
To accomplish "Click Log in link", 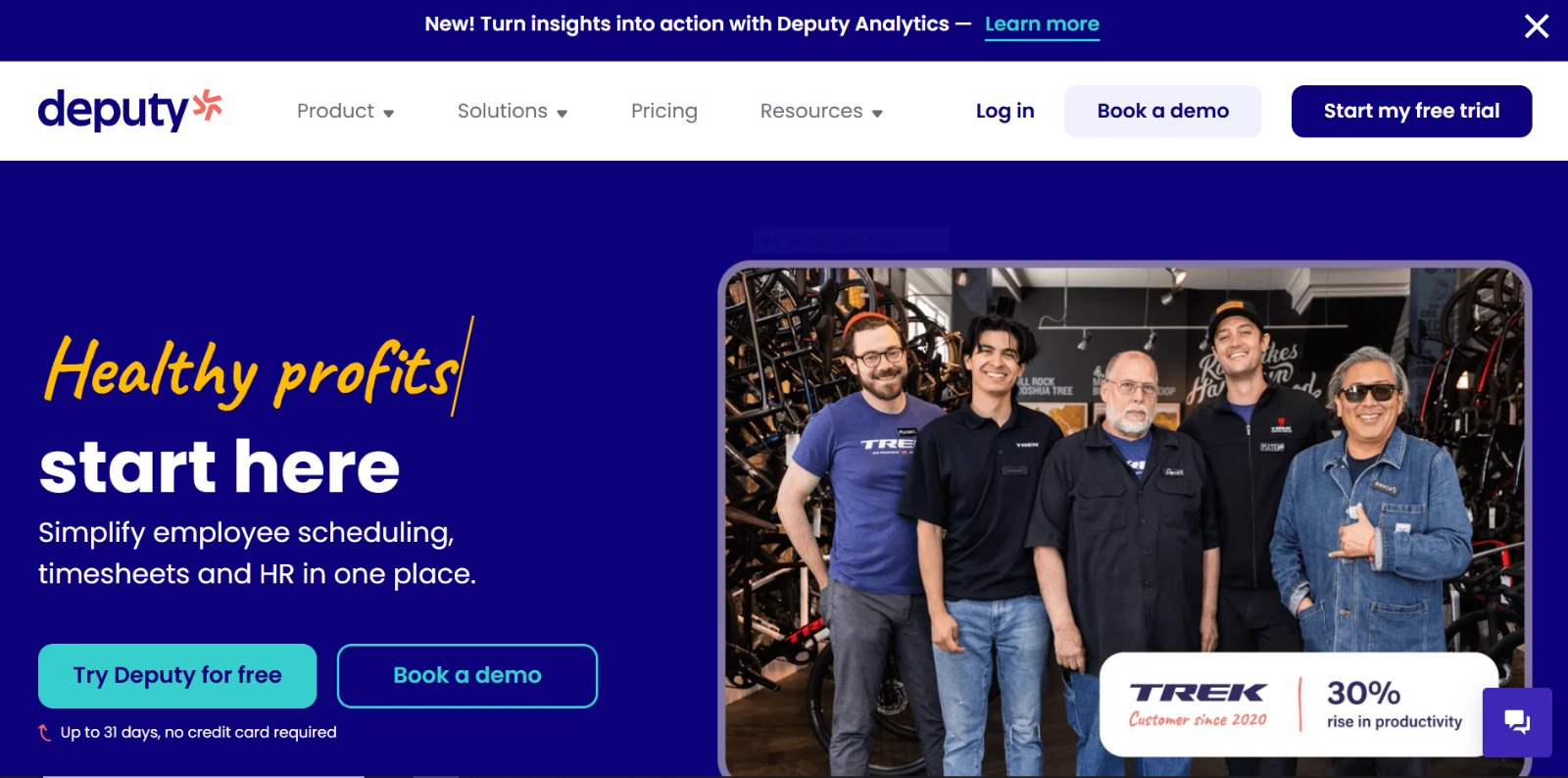I will point(1004,111).
